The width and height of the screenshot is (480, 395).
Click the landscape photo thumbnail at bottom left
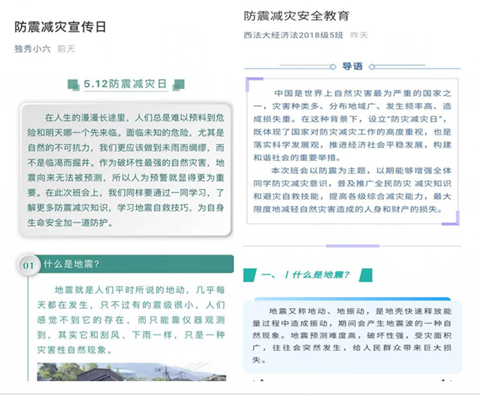click(132, 372)
